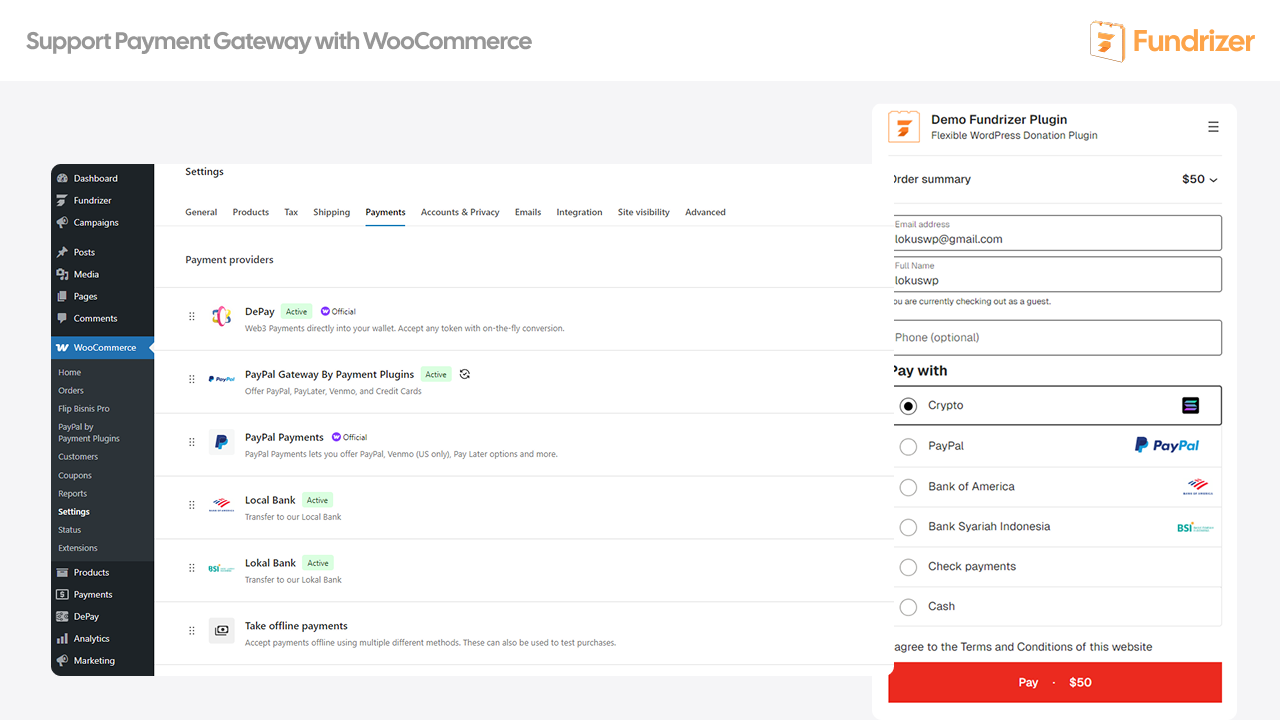This screenshot has height=720, width=1280.
Task: Click the PayPal Payments provider logo
Action: (222, 442)
